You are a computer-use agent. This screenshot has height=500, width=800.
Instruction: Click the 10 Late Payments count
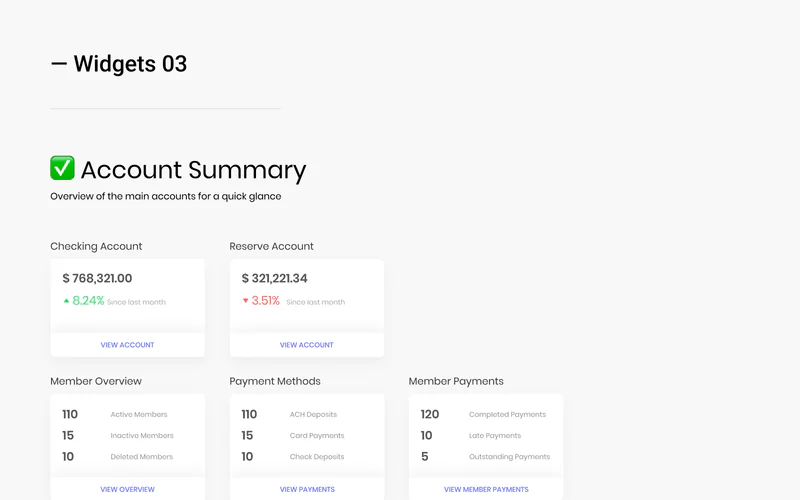[x=427, y=436]
